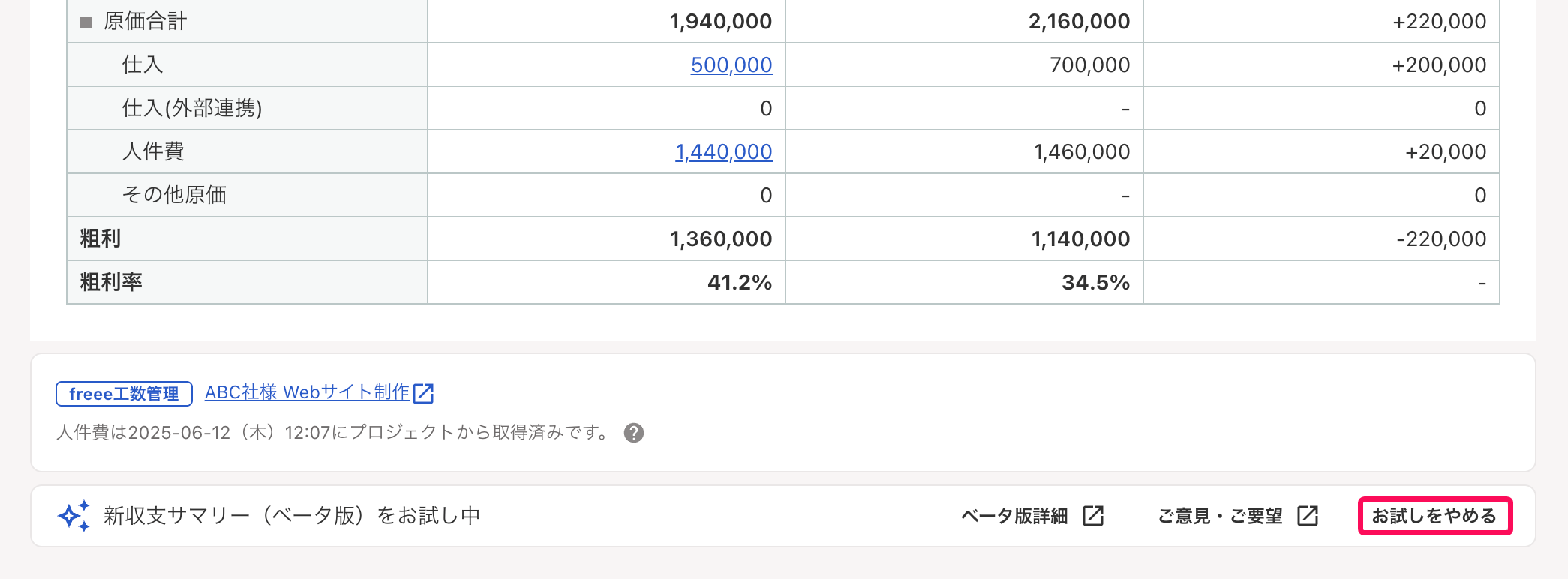Viewport: 1568px width, 579px height.
Task: Click the freee工数管理 badge
Action: (x=124, y=394)
